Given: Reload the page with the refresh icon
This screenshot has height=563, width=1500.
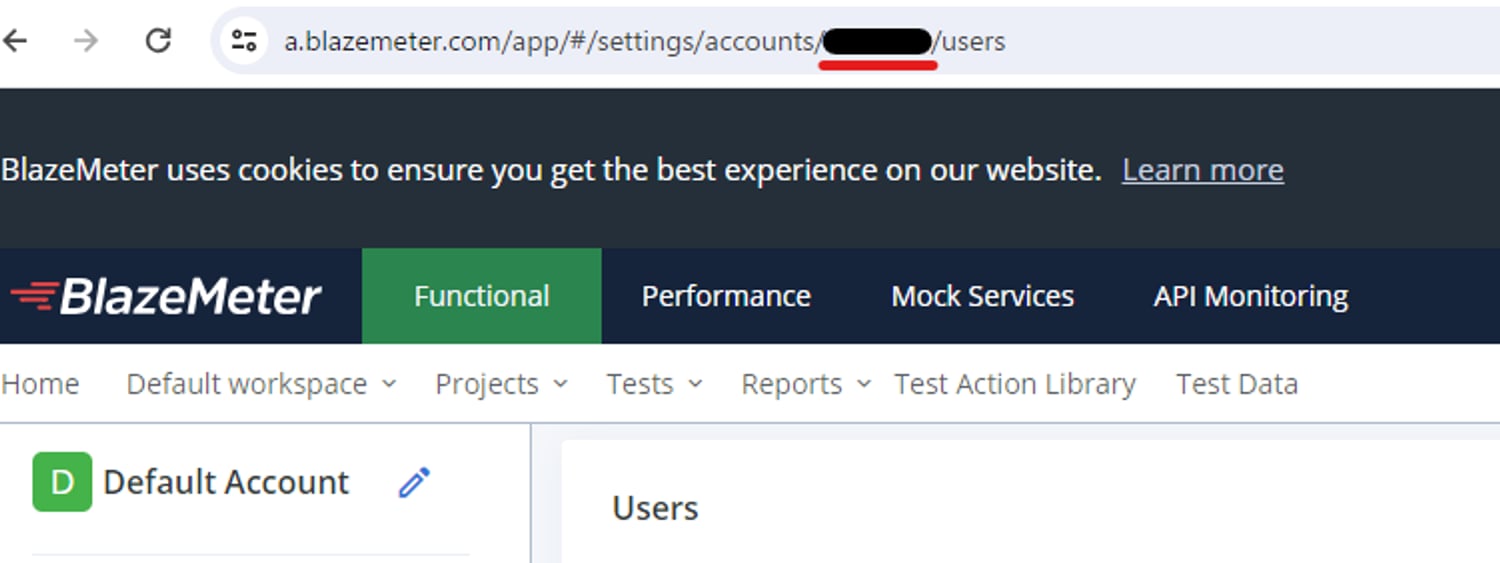Looking at the screenshot, I should point(158,41).
